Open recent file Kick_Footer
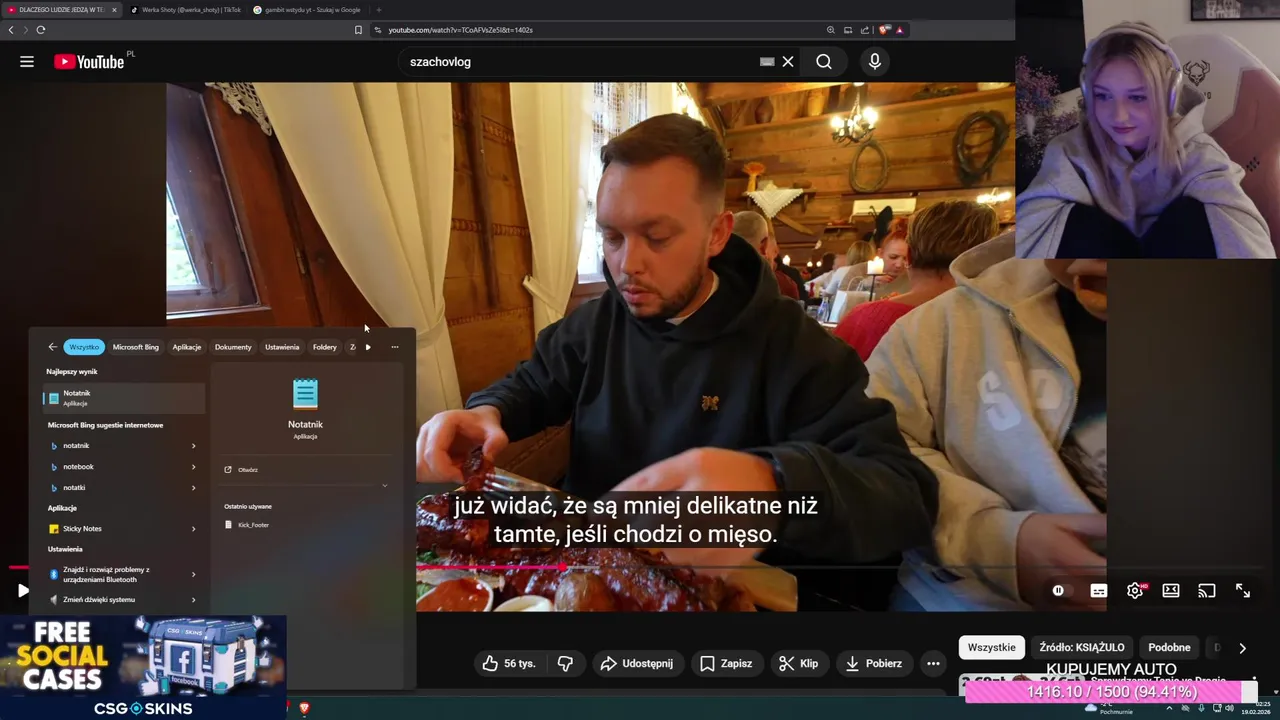1280x720 pixels. 248,525
